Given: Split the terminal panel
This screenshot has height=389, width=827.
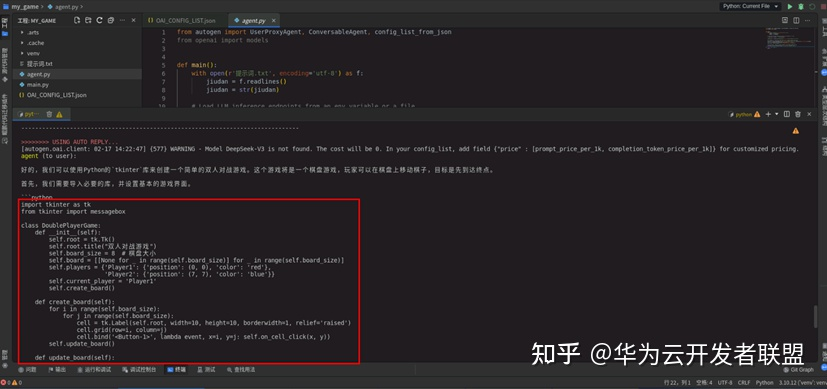Looking at the screenshot, I should (x=786, y=114).
